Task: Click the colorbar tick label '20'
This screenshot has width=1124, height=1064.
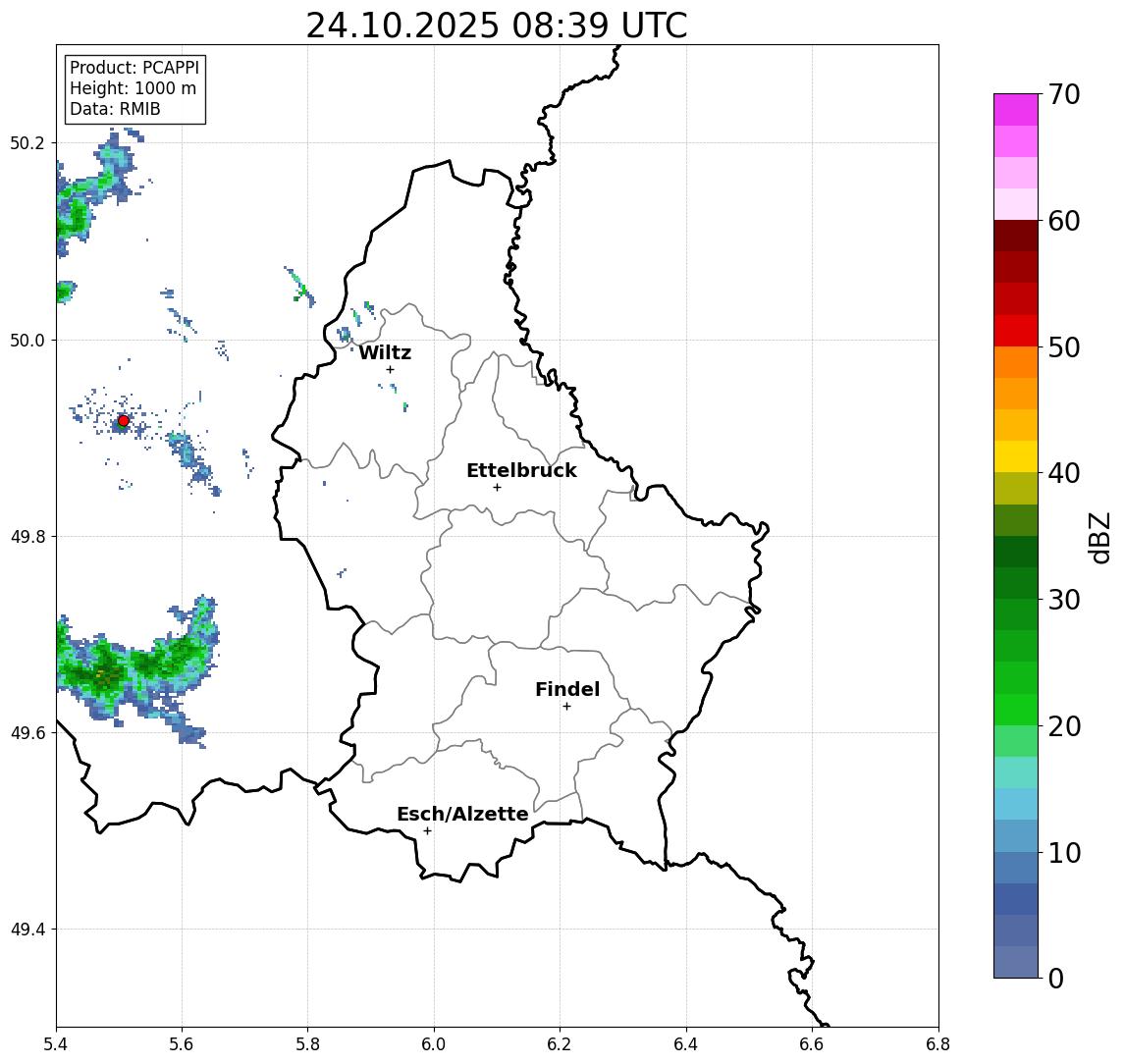Action: (x=1064, y=725)
